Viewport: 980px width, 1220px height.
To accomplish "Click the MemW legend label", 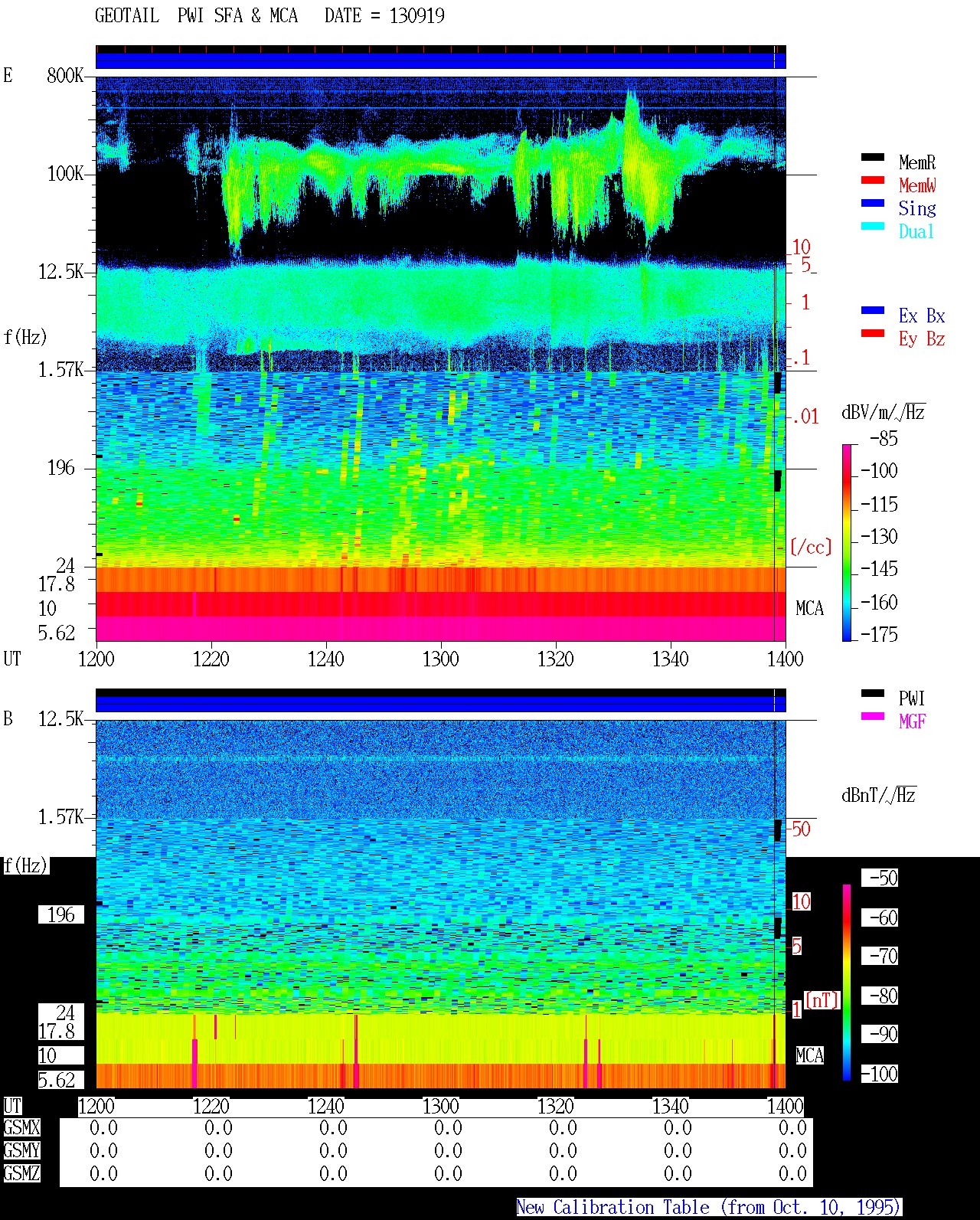I will (917, 185).
